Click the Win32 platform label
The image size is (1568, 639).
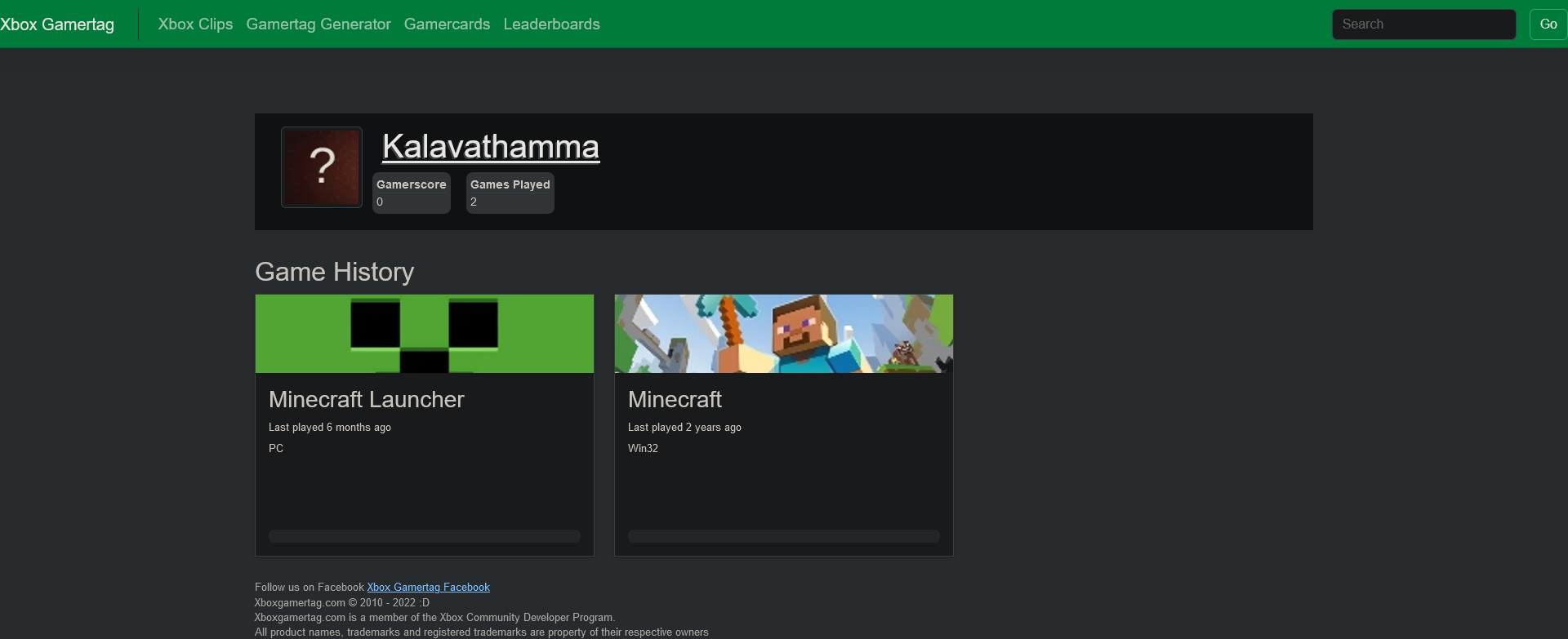(643, 449)
